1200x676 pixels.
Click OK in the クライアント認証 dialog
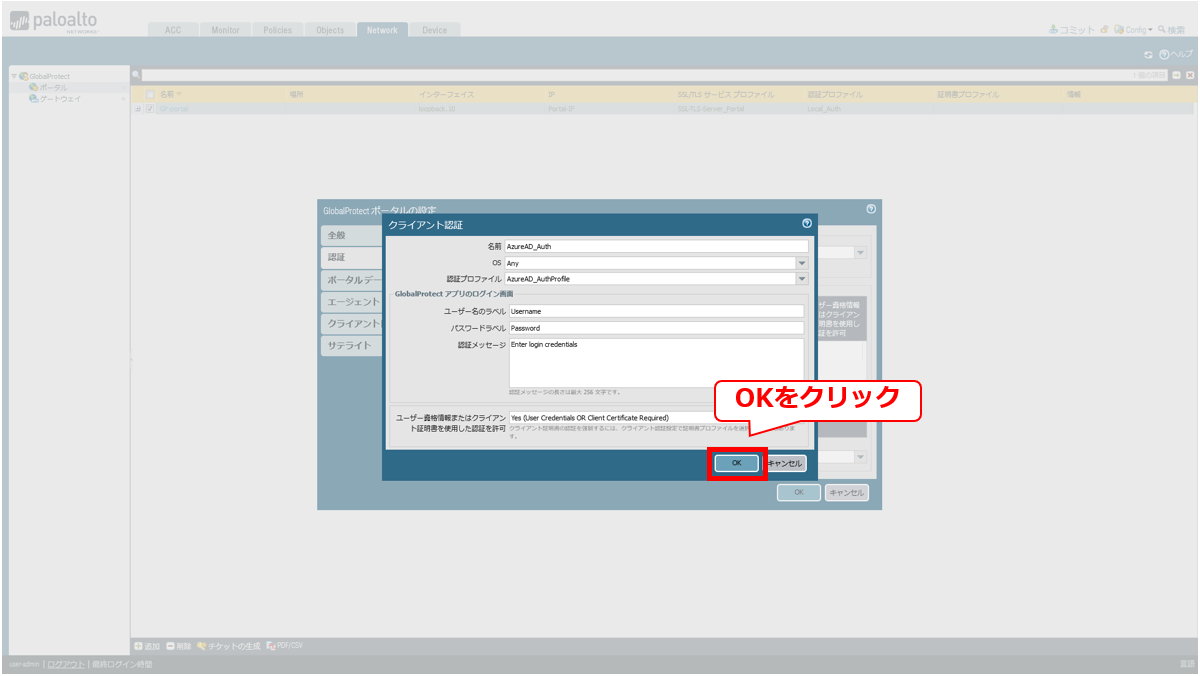(x=736, y=464)
